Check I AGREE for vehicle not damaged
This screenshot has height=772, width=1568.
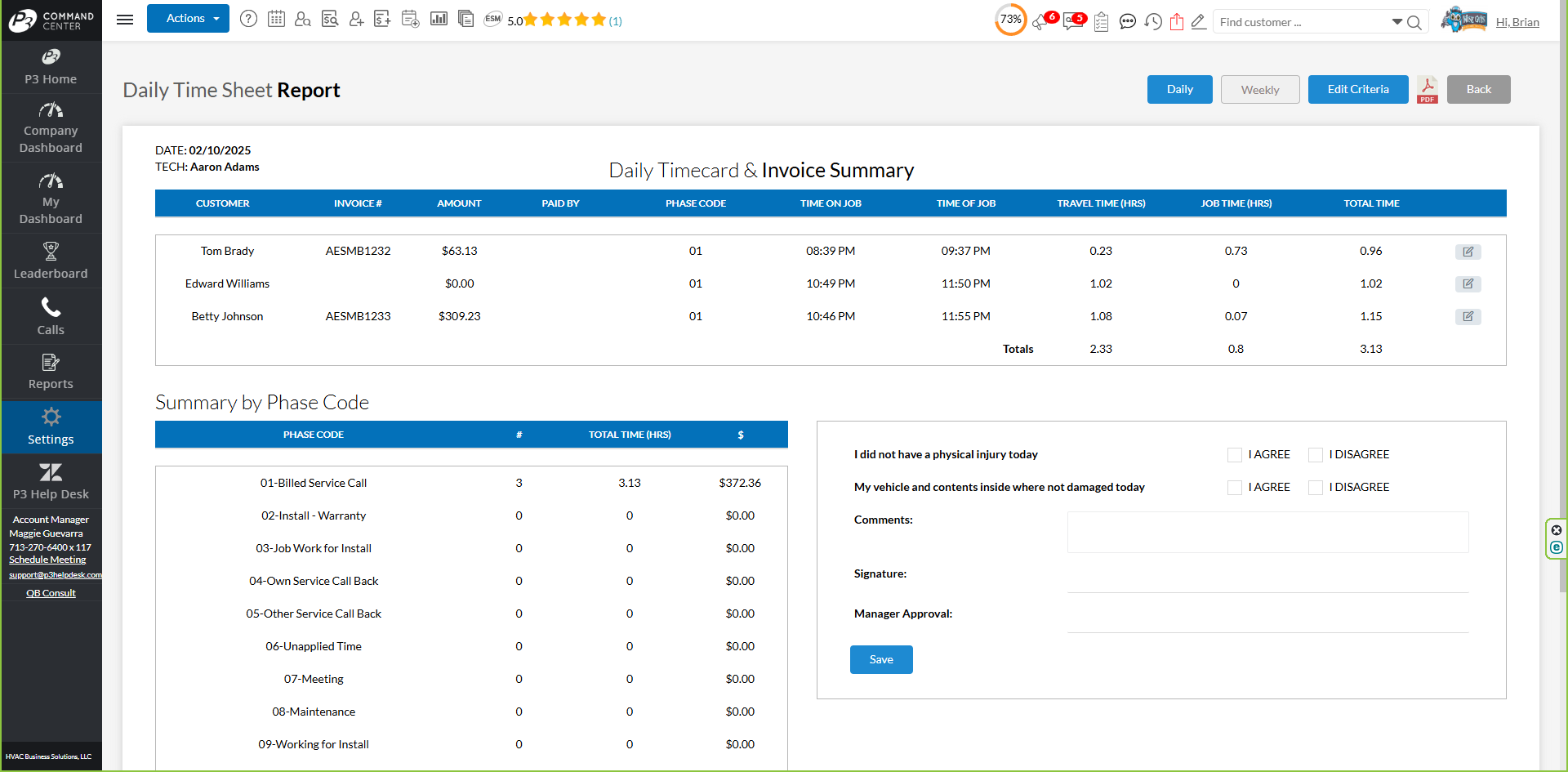(x=1234, y=488)
